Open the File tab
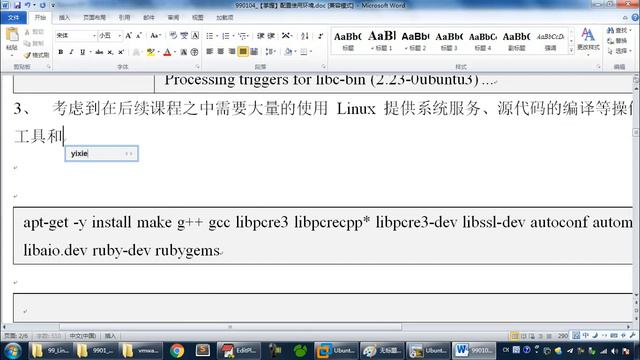Viewport: 640px width, 360px height. point(13,18)
